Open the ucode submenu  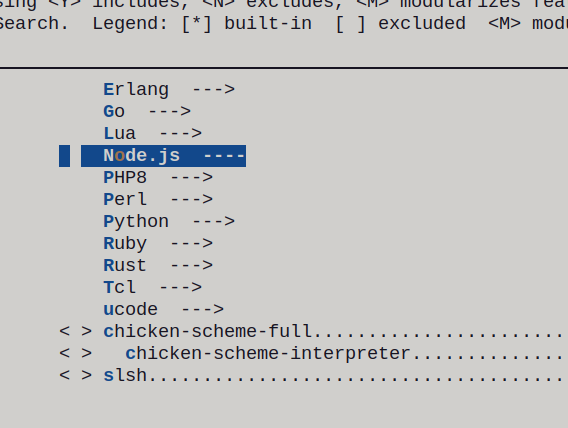(x=163, y=310)
